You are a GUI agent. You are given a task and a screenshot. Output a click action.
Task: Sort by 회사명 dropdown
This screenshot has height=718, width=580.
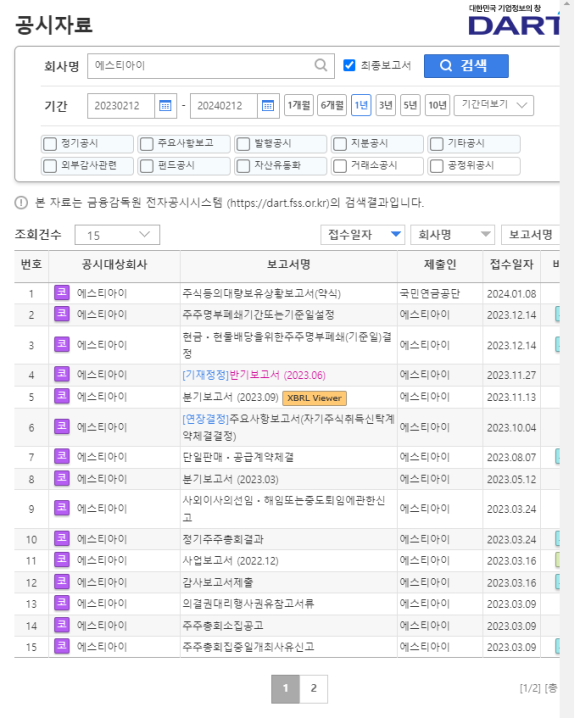[452, 234]
